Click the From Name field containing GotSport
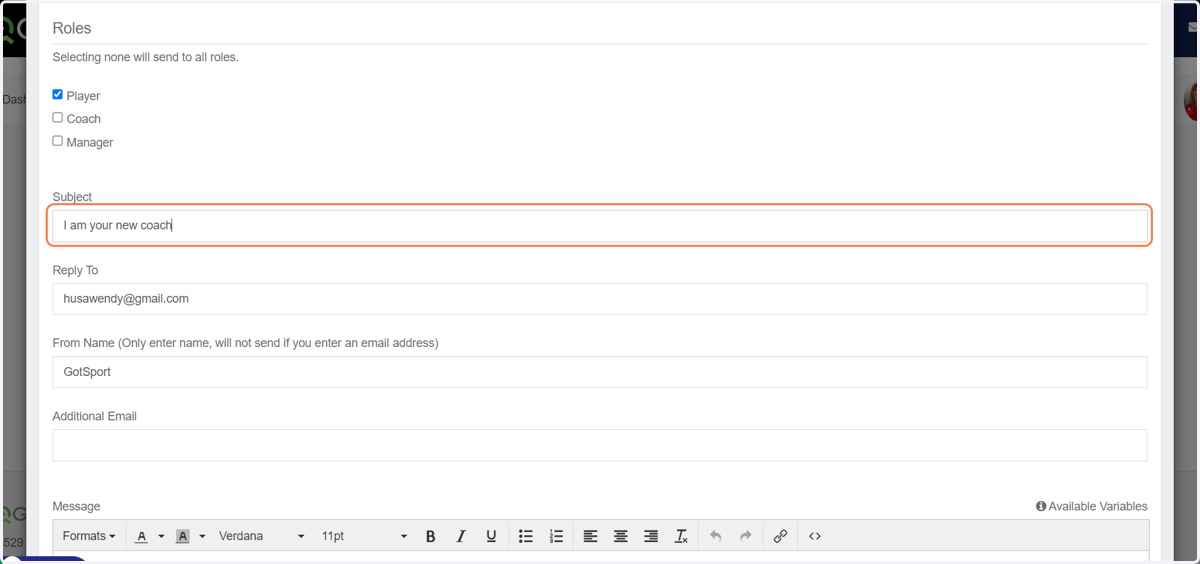1200x564 pixels. coord(600,372)
